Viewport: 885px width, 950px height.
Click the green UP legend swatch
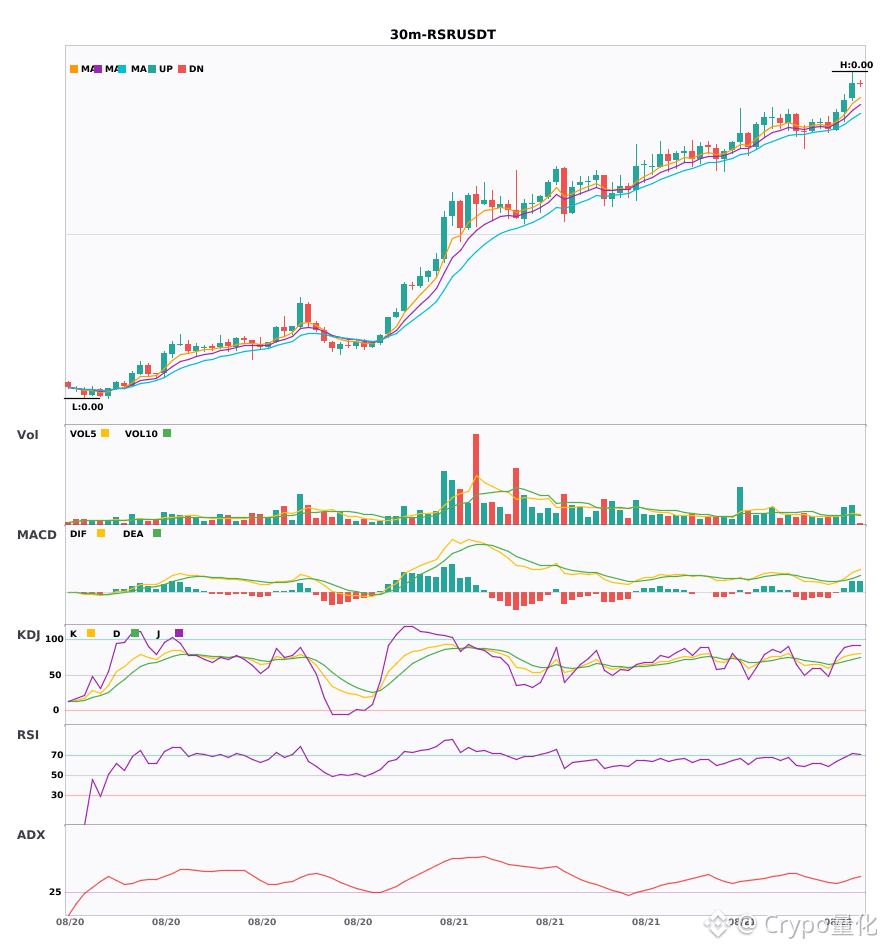[x=153, y=69]
